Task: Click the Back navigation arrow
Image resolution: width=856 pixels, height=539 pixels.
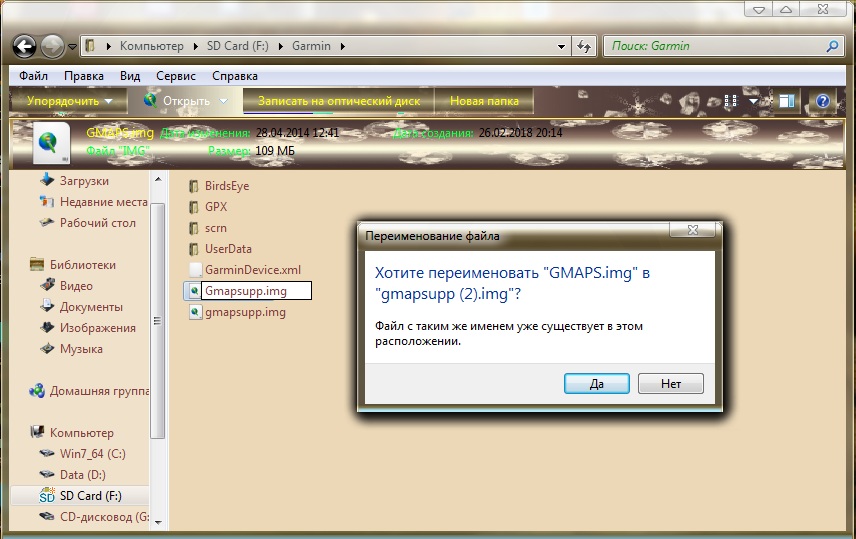Action: click(25, 46)
